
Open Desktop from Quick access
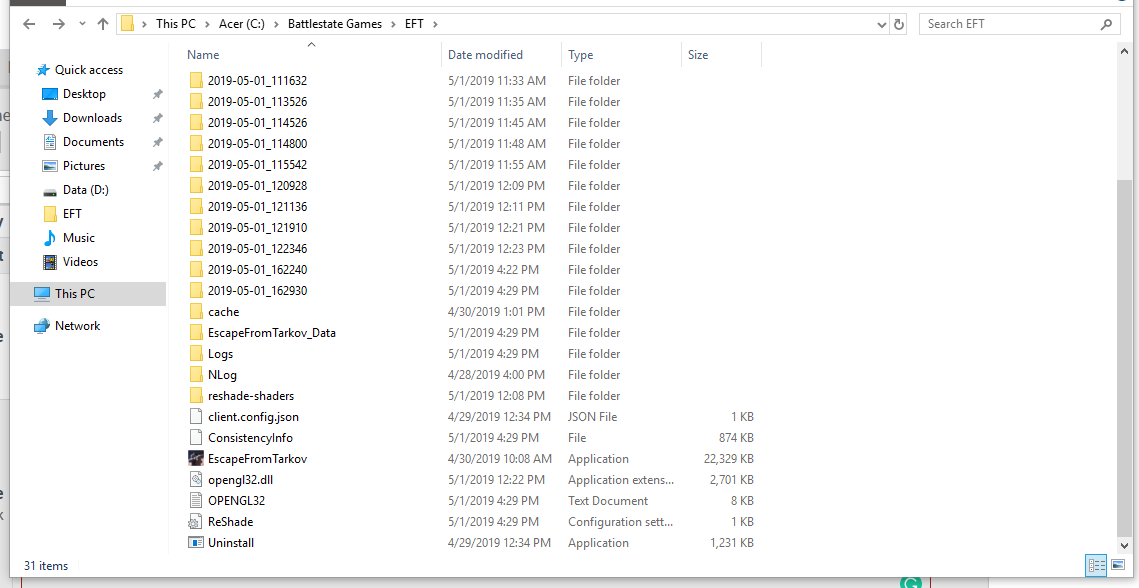click(x=84, y=94)
